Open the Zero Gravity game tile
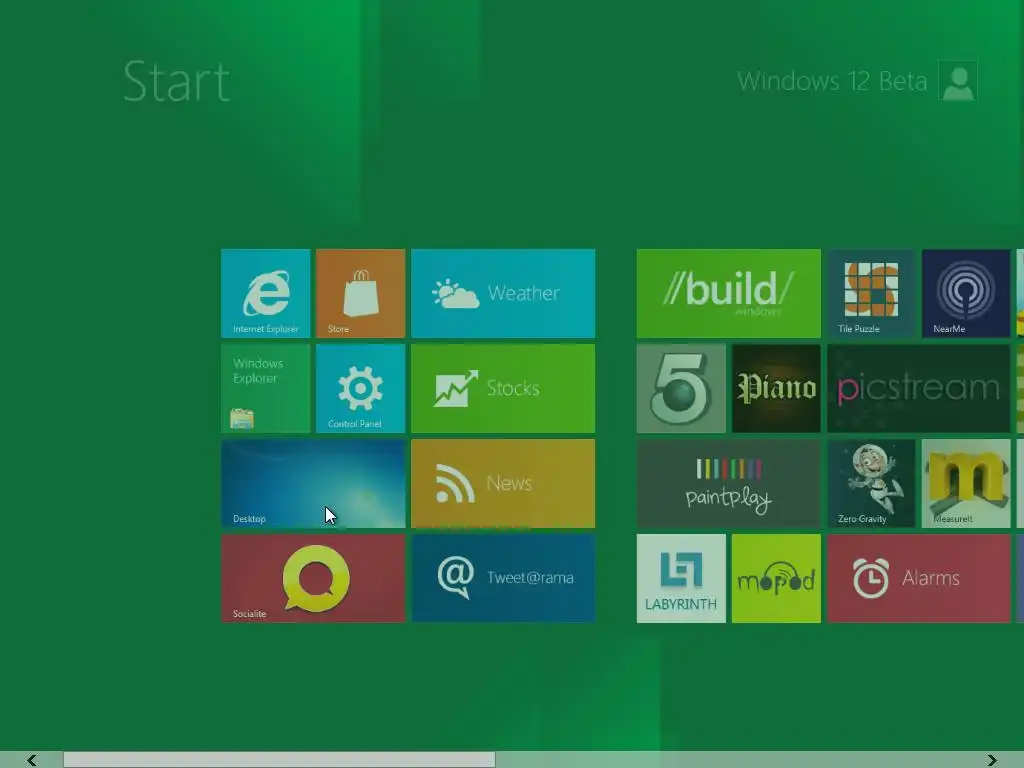This screenshot has width=1024, height=768. 871,483
